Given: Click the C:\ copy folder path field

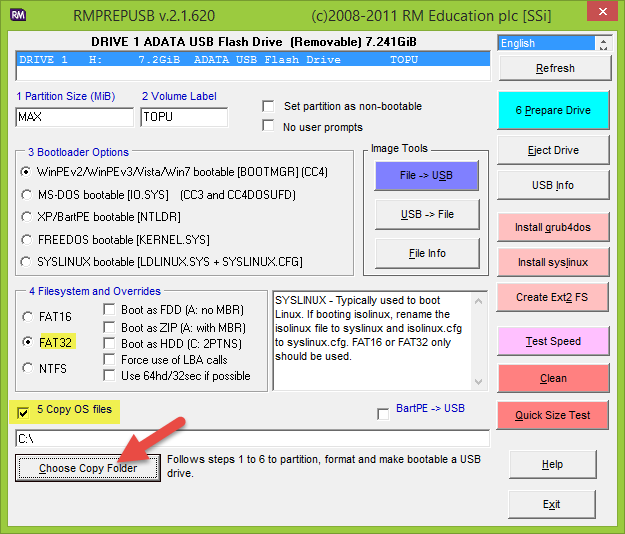Looking at the screenshot, I should pos(253,439).
